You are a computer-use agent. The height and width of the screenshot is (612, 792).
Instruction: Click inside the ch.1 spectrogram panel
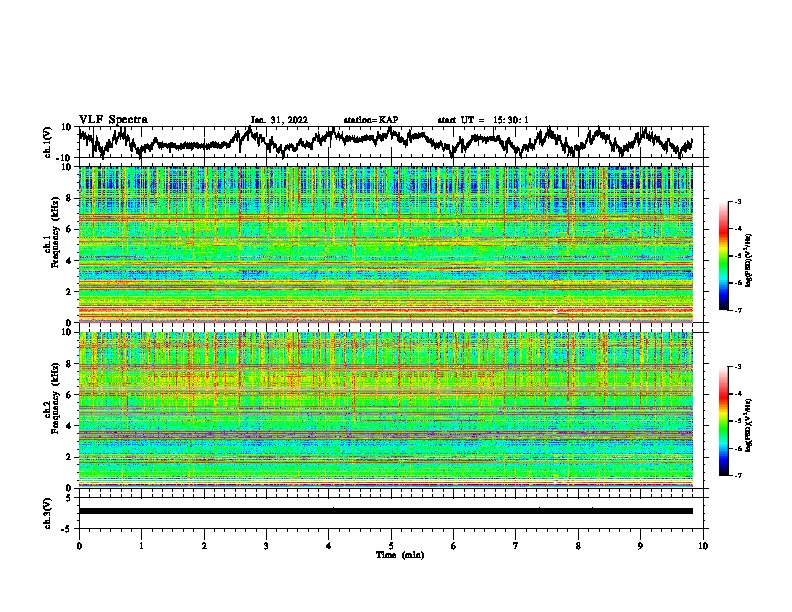[x=385, y=244]
